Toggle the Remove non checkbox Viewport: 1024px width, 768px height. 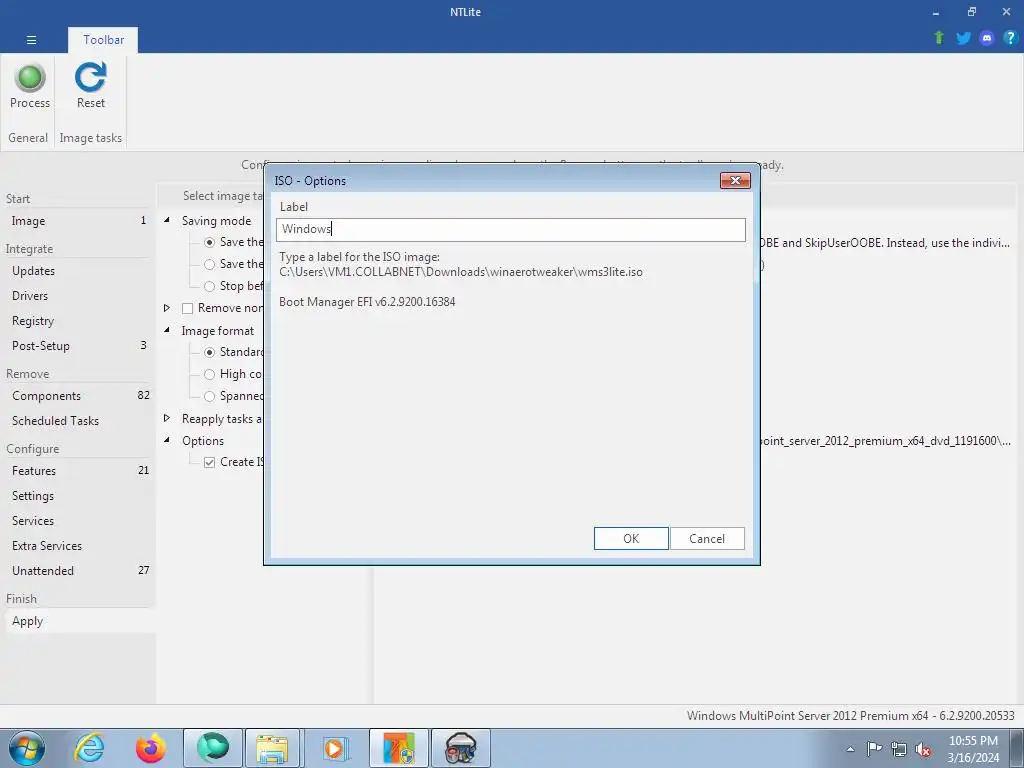187,308
